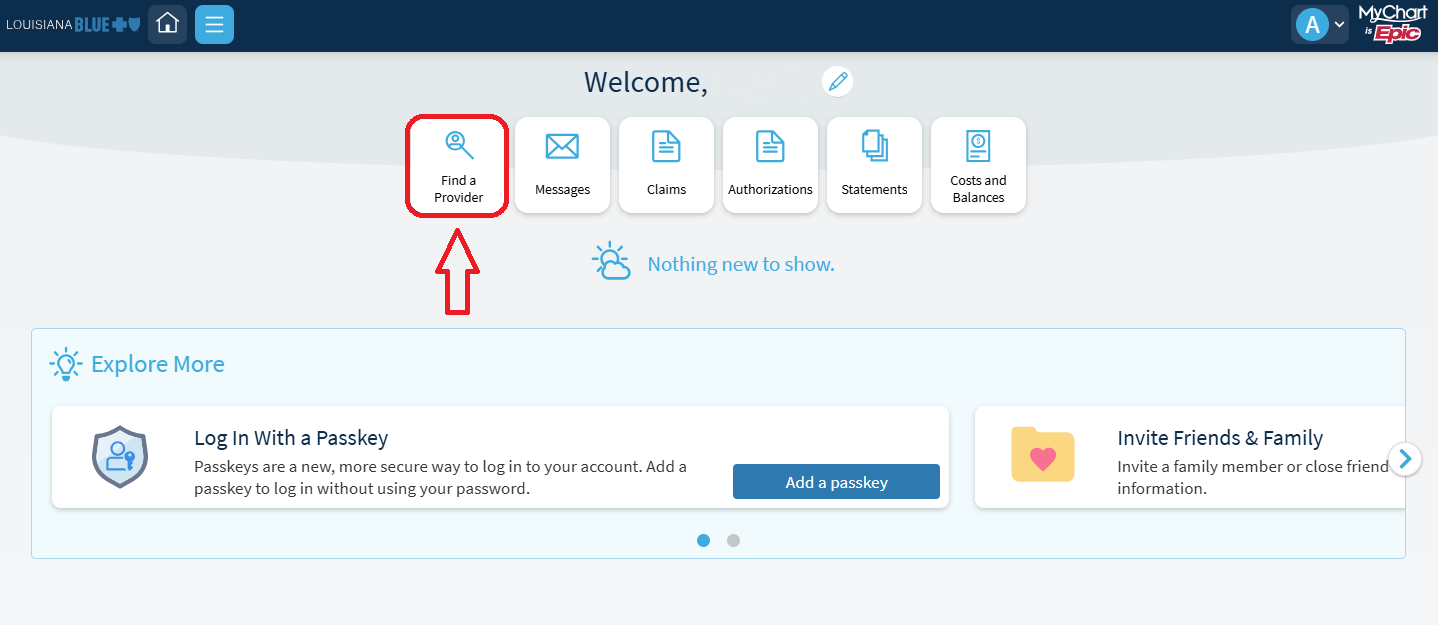This screenshot has width=1438, height=625.
Task: Click the MyChart is Epic logo
Action: tap(1393, 23)
